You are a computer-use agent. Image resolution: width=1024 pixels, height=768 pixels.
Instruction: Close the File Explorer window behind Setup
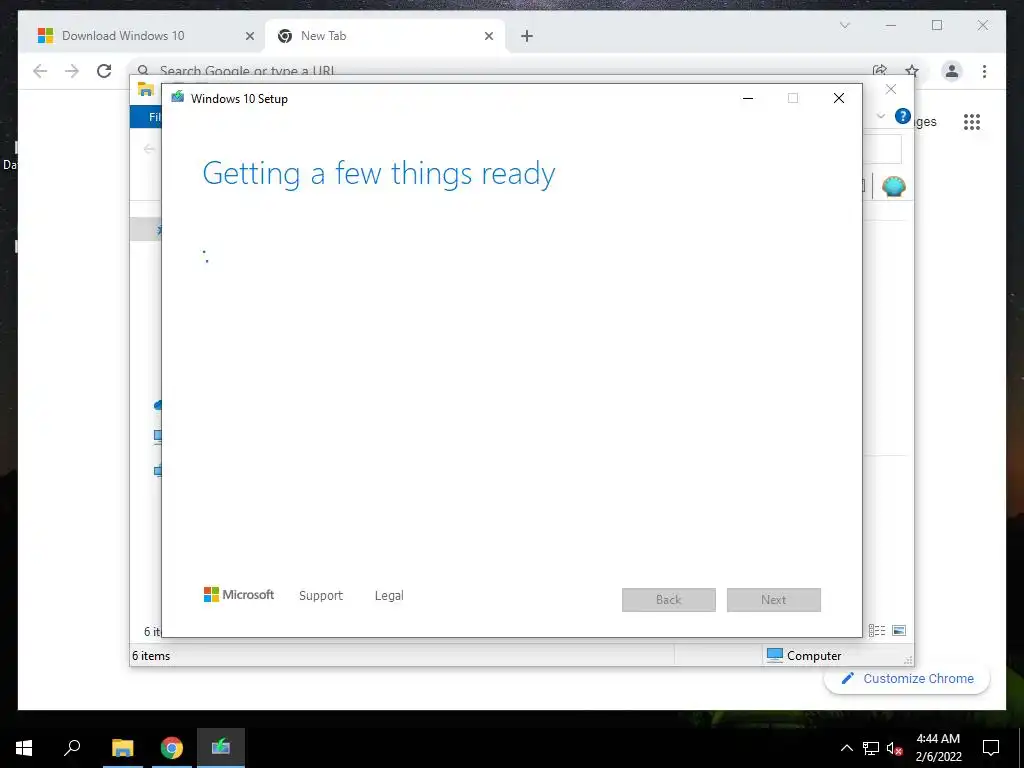891,89
